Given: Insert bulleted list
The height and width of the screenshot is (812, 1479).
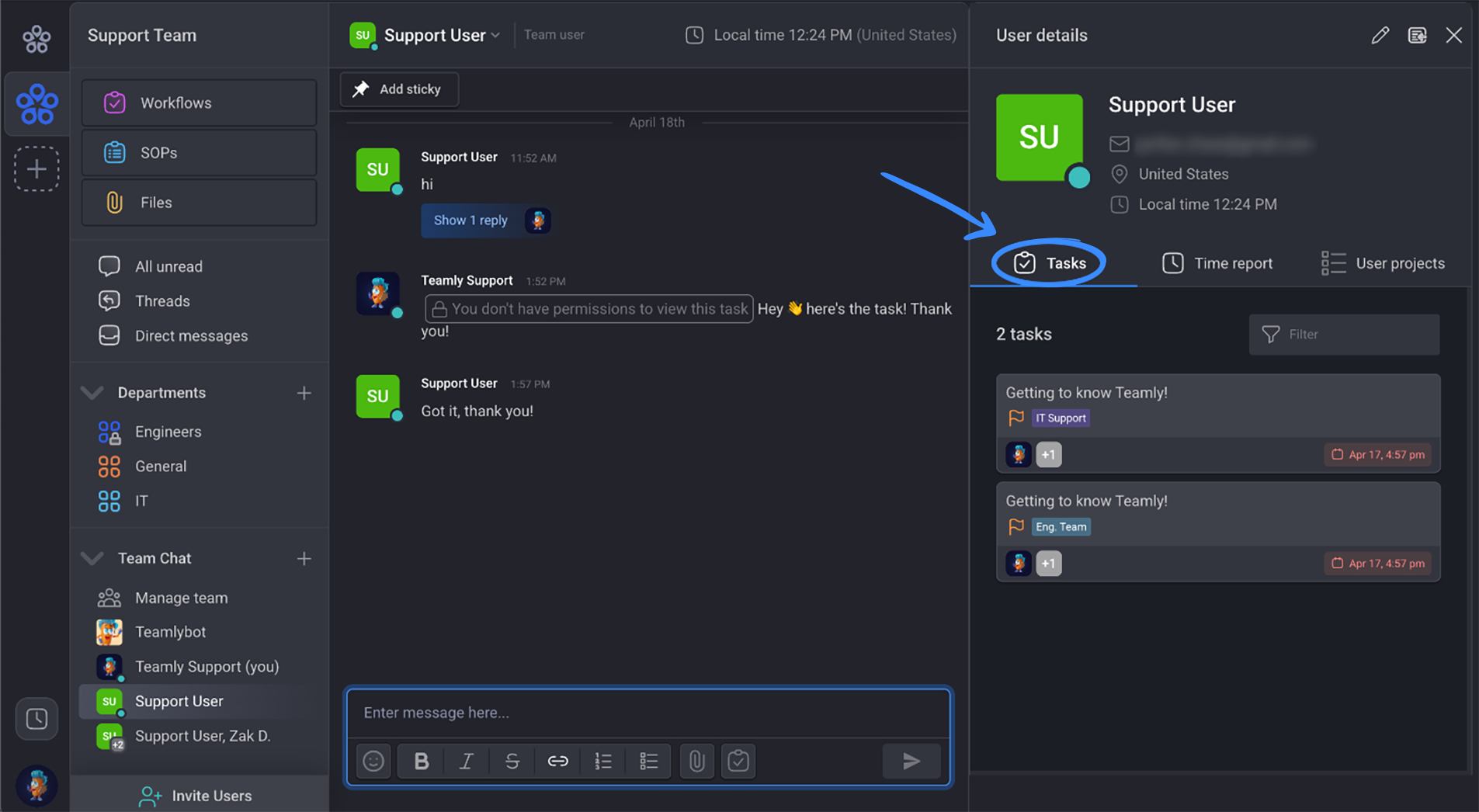Looking at the screenshot, I should [x=648, y=761].
